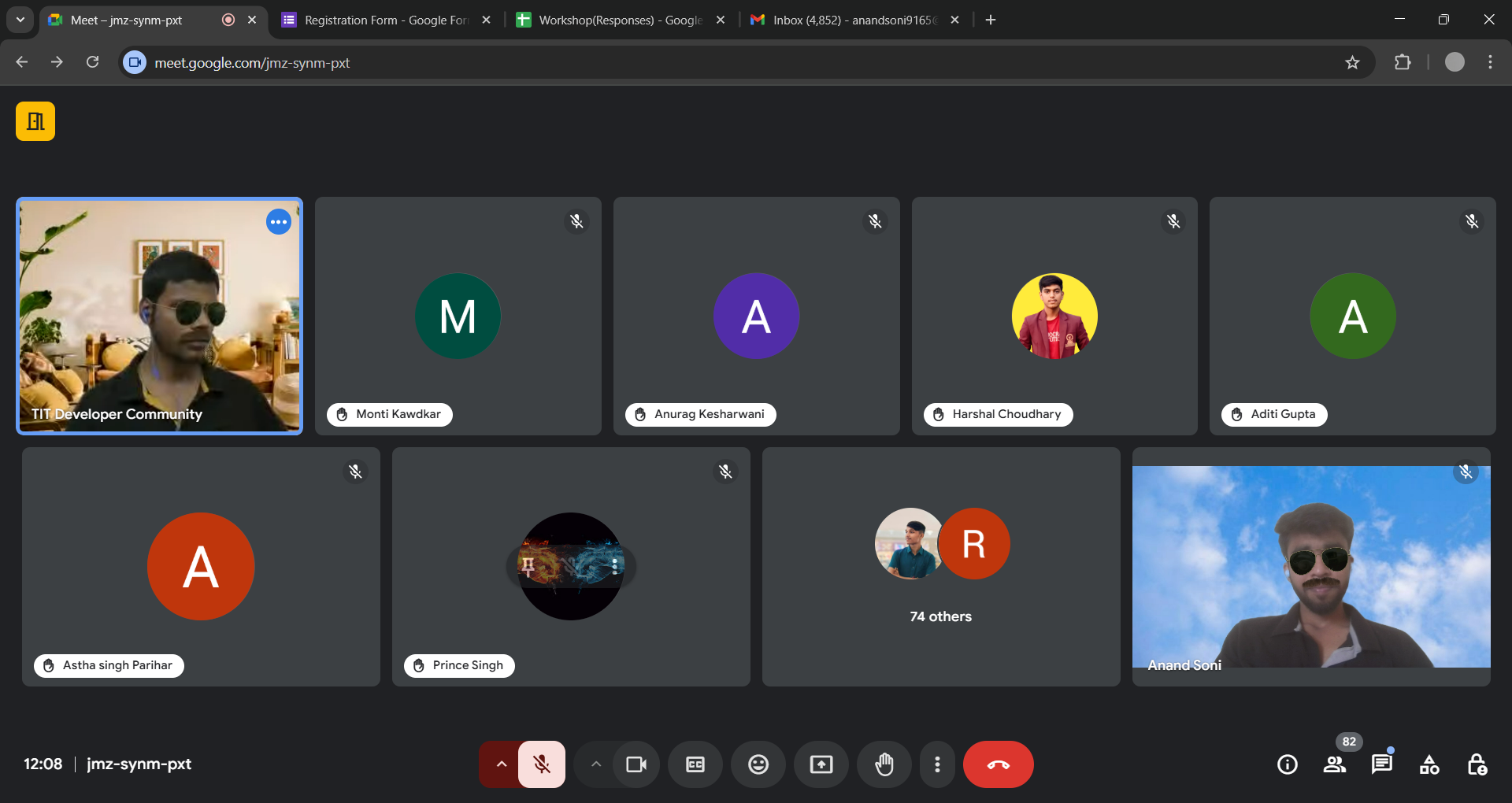This screenshot has height=803, width=1512.
Task: Open the 74 others participants tile
Action: tap(940, 567)
